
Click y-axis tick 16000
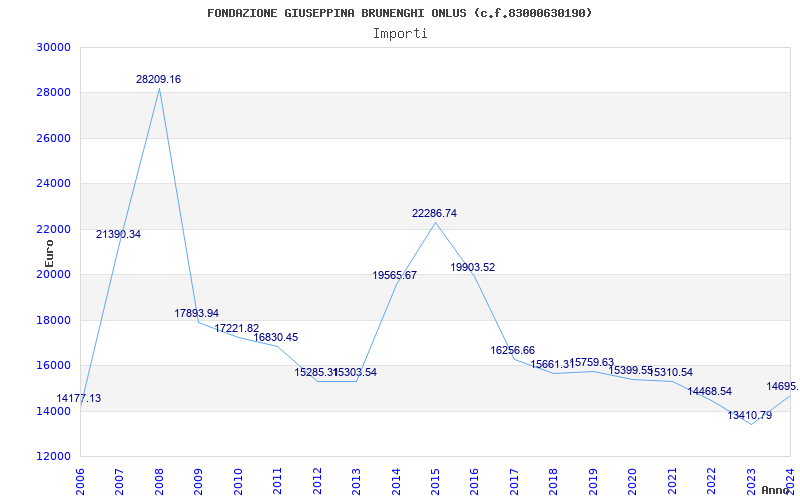pyautogui.click(x=53, y=366)
